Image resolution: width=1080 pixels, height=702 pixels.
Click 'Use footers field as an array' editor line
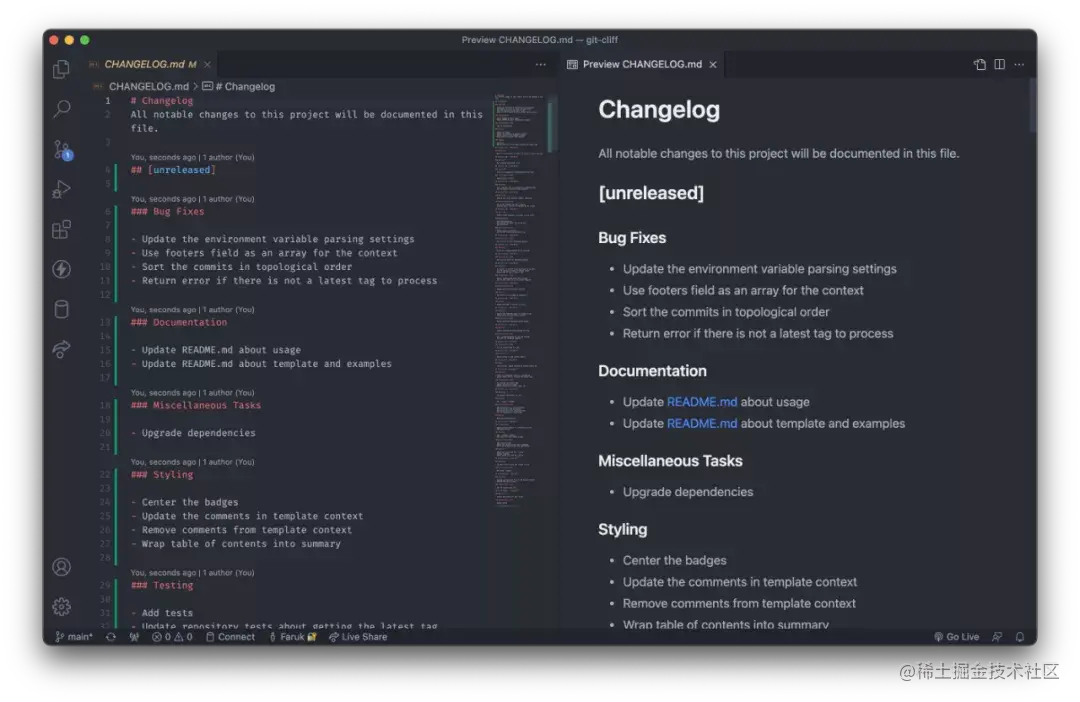point(264,253)
